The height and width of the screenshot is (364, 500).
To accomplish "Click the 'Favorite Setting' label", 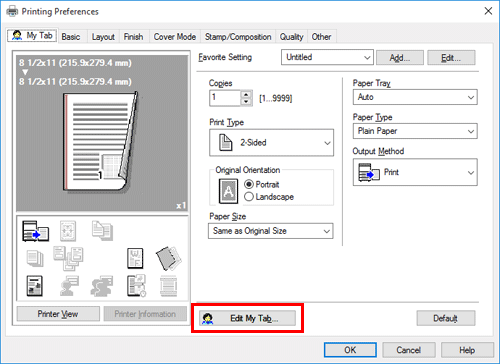I will (x=225, y=57).
